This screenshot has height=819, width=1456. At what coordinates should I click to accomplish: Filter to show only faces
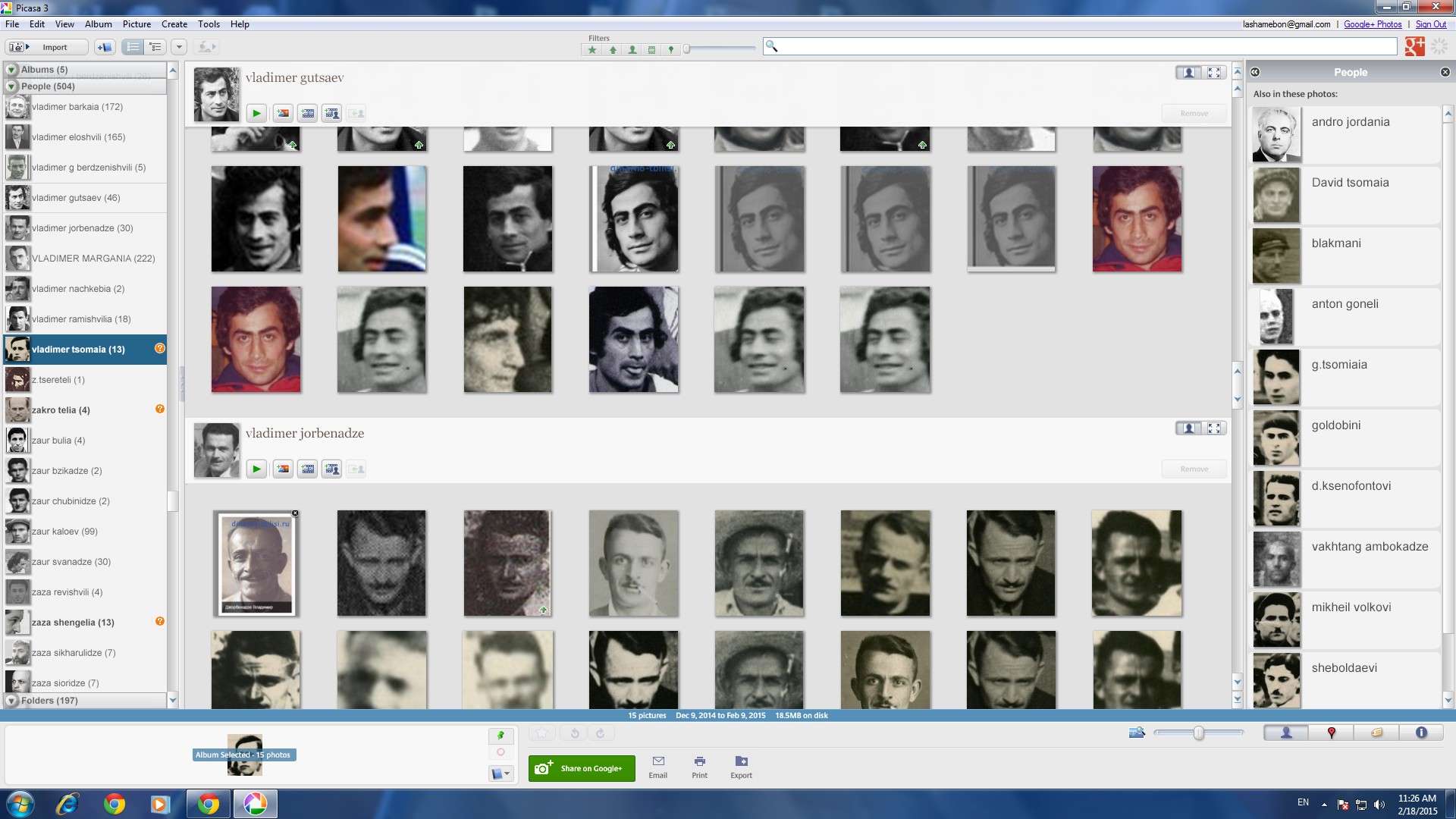632,50
